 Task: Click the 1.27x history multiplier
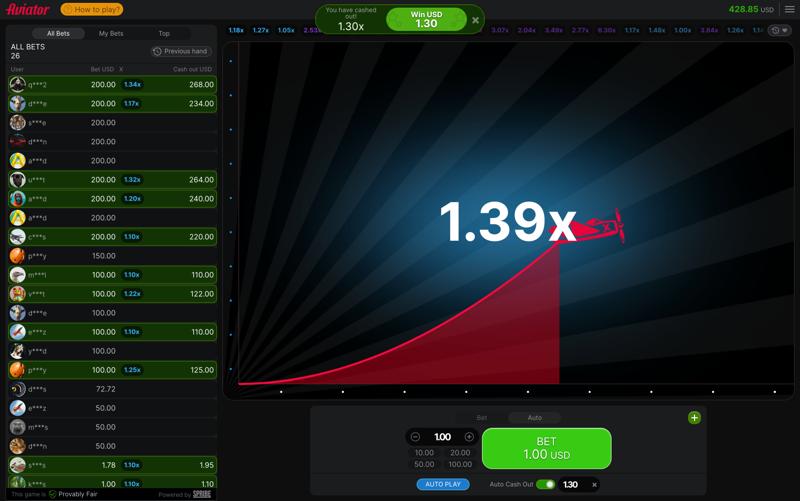(x=261, y=30)
